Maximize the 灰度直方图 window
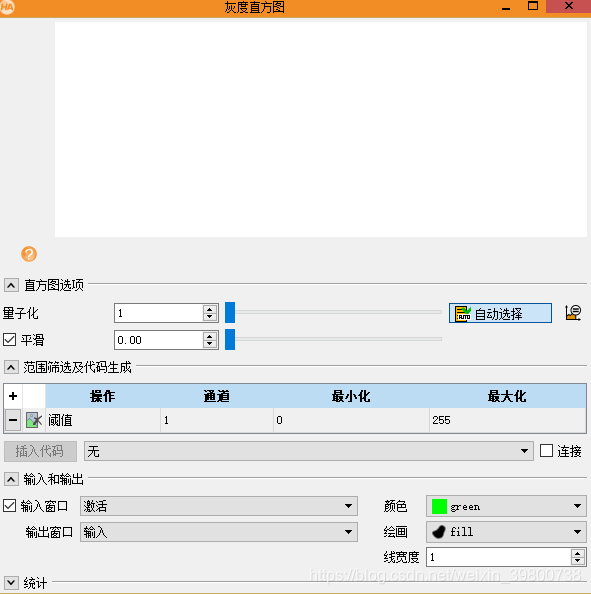Viewport: 591px width, 594px height. click(x=533, y=6)
